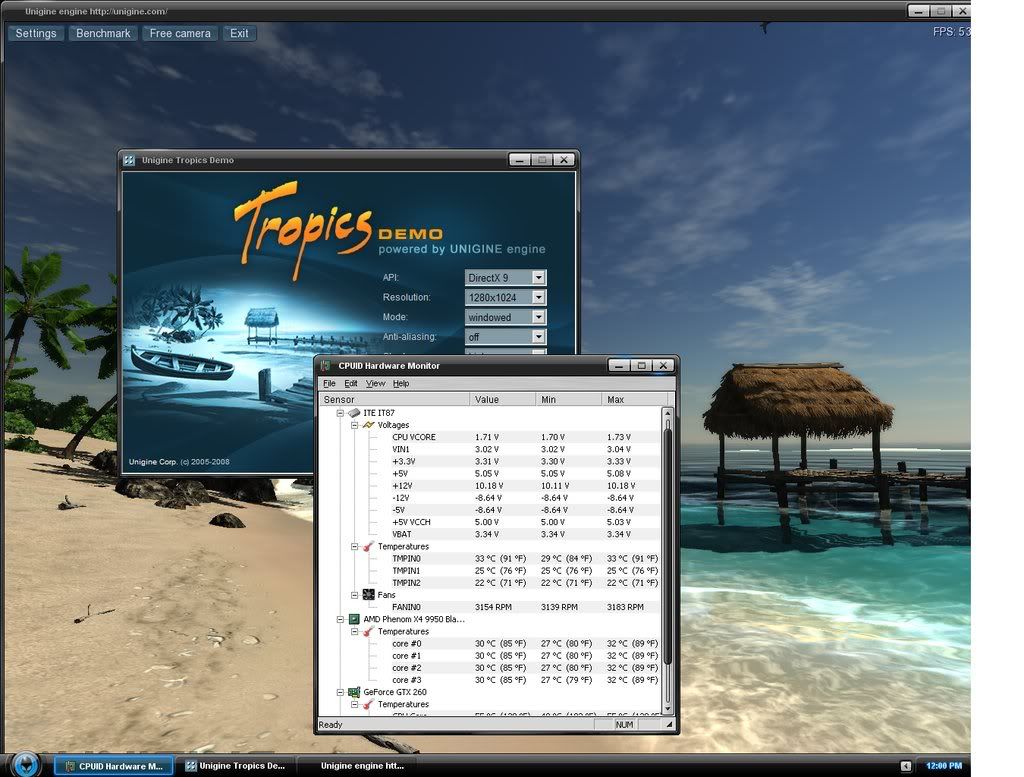
Task: Open the Windows Start orb
Action: tap(26, 765)
